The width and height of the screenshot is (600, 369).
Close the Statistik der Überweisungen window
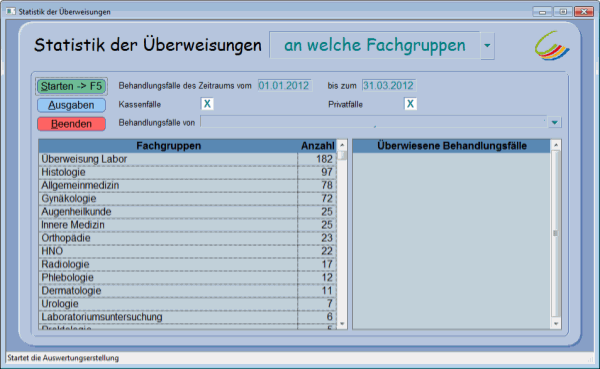[584, 12]
